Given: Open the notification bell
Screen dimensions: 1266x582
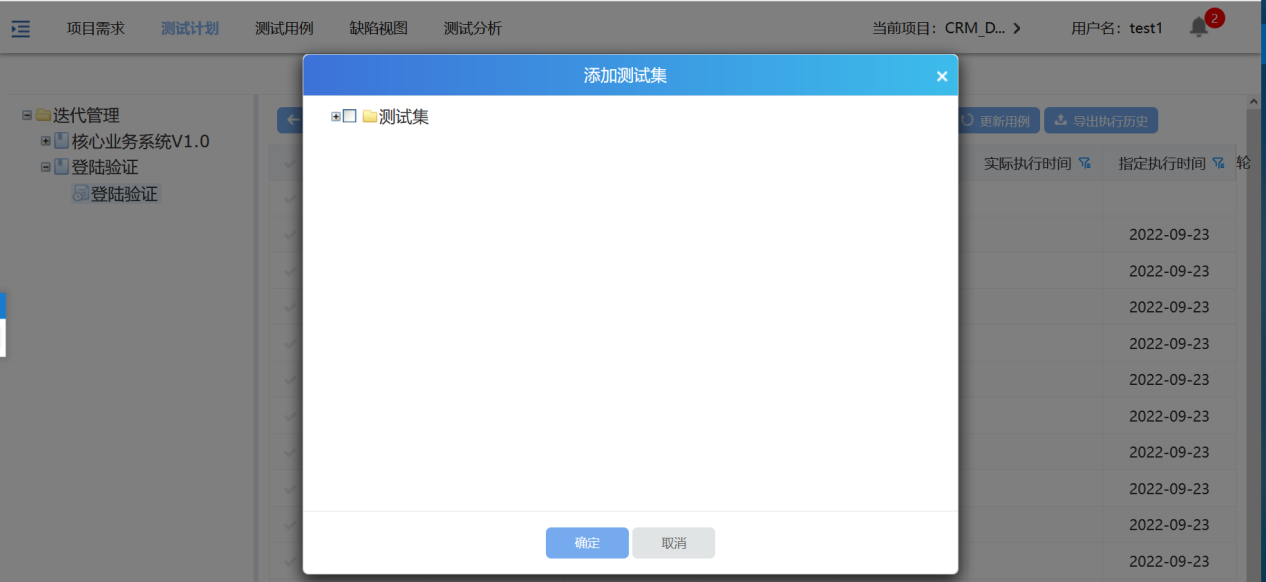Looking at the screenshot, I should tap(1199, 28).
